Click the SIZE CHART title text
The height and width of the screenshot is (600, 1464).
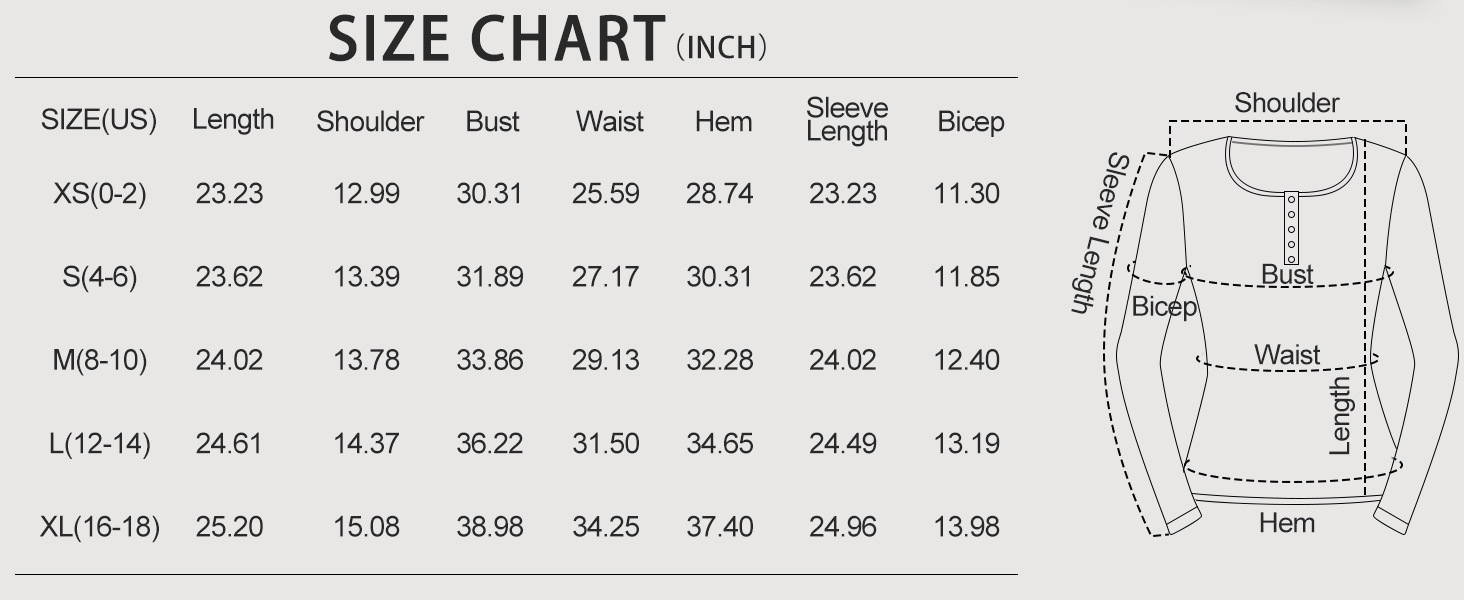pyautogui.click(x=496, y=39)
